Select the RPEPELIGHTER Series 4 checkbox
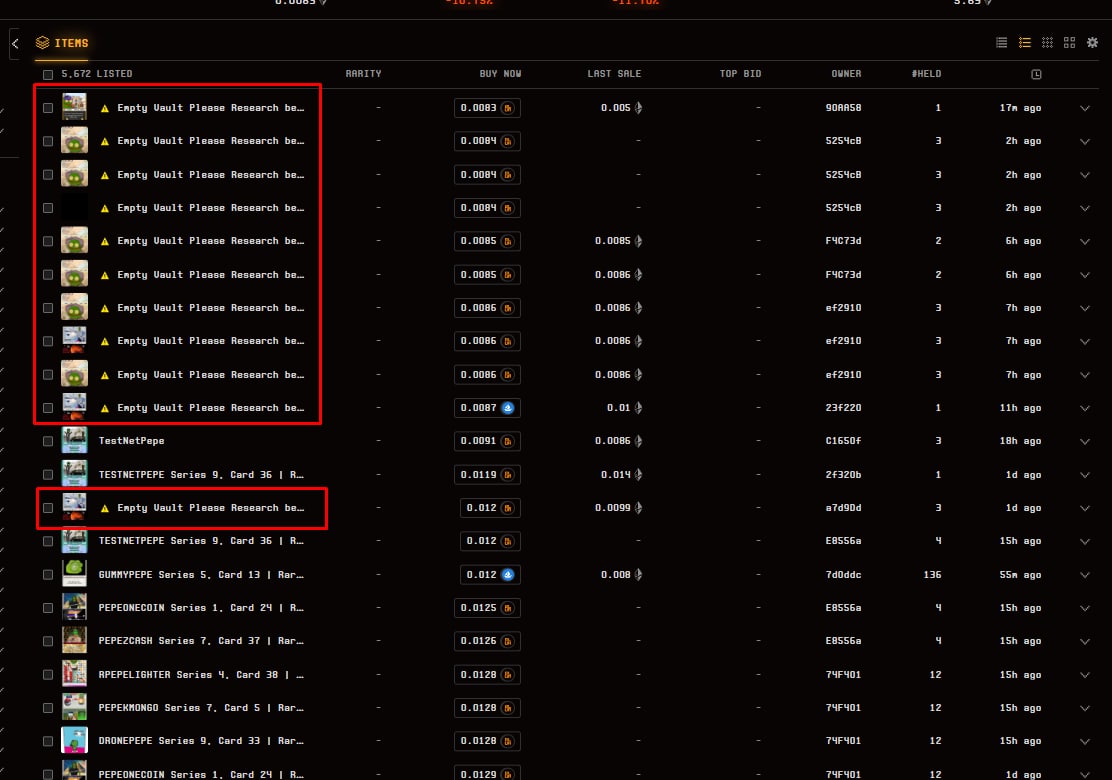The height and width of the screenshot is (780, 1112). point(48,674)
